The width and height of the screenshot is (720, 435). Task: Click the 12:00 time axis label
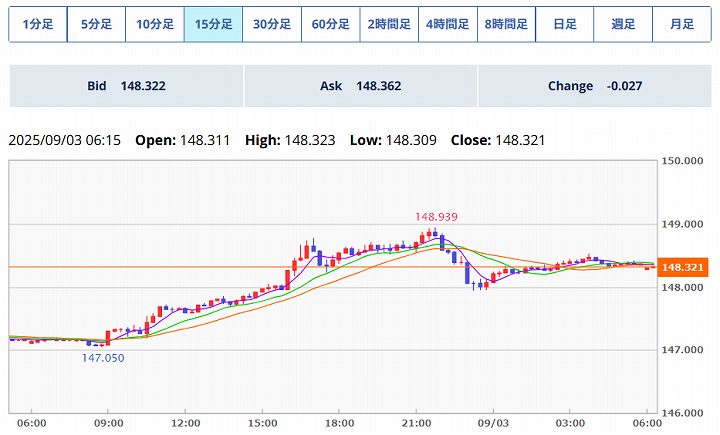click(186, 423)
